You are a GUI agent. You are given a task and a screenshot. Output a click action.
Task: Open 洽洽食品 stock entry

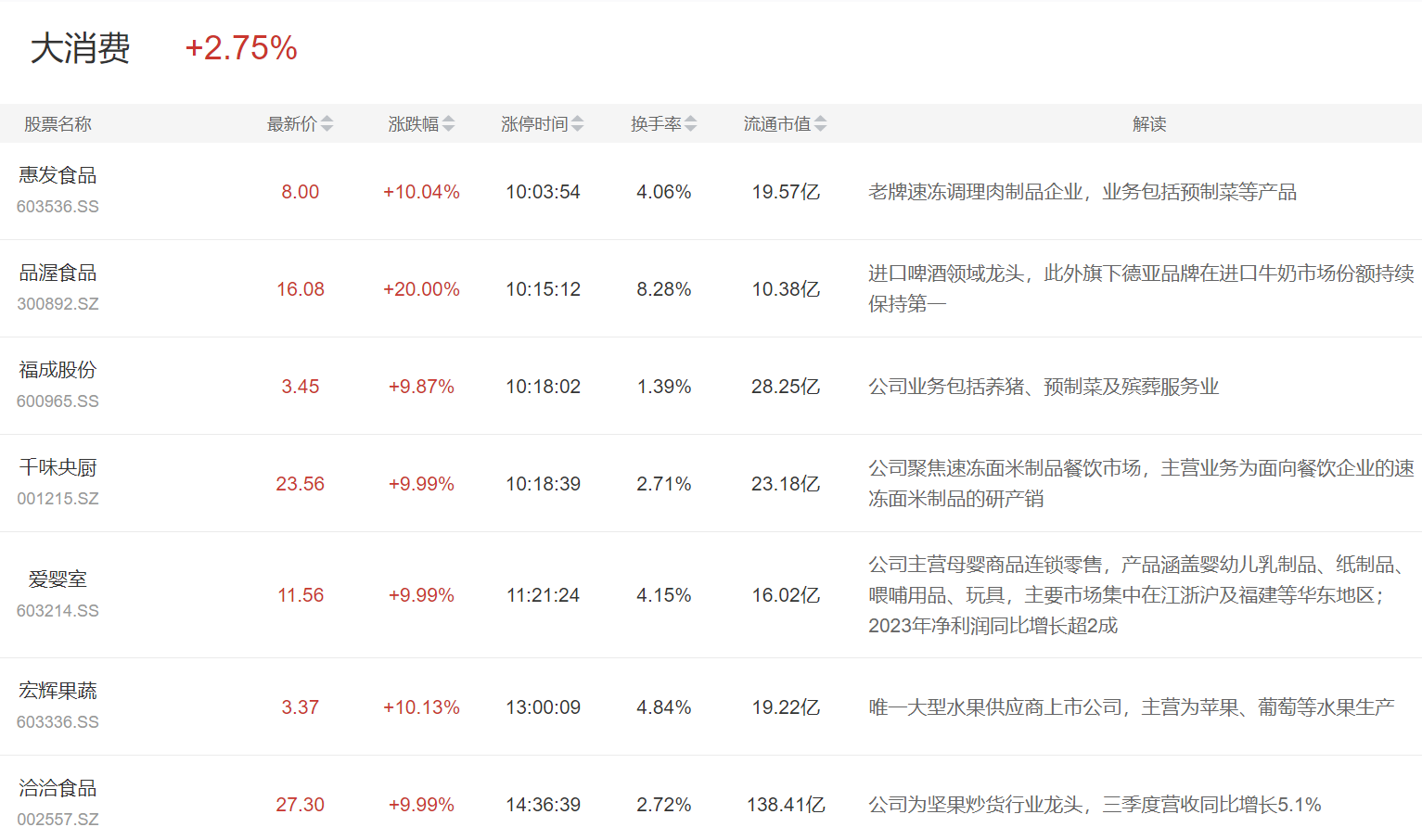pyautogui.click(x=58, y=788)
